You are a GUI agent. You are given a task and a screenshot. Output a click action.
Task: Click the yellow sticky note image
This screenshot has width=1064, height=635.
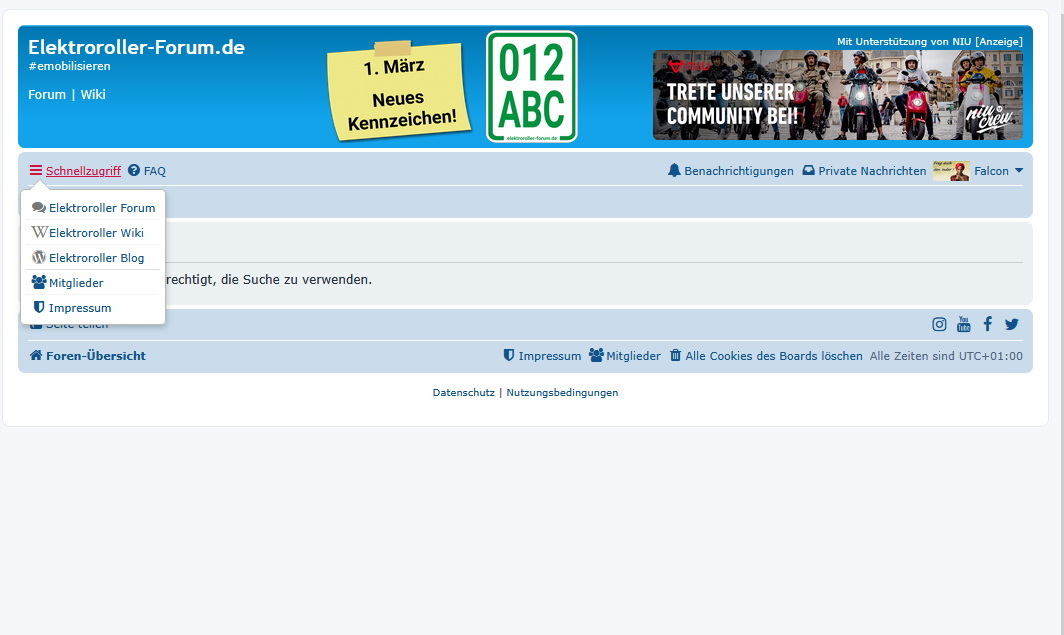pyautogui.click(x=400, y=92)
